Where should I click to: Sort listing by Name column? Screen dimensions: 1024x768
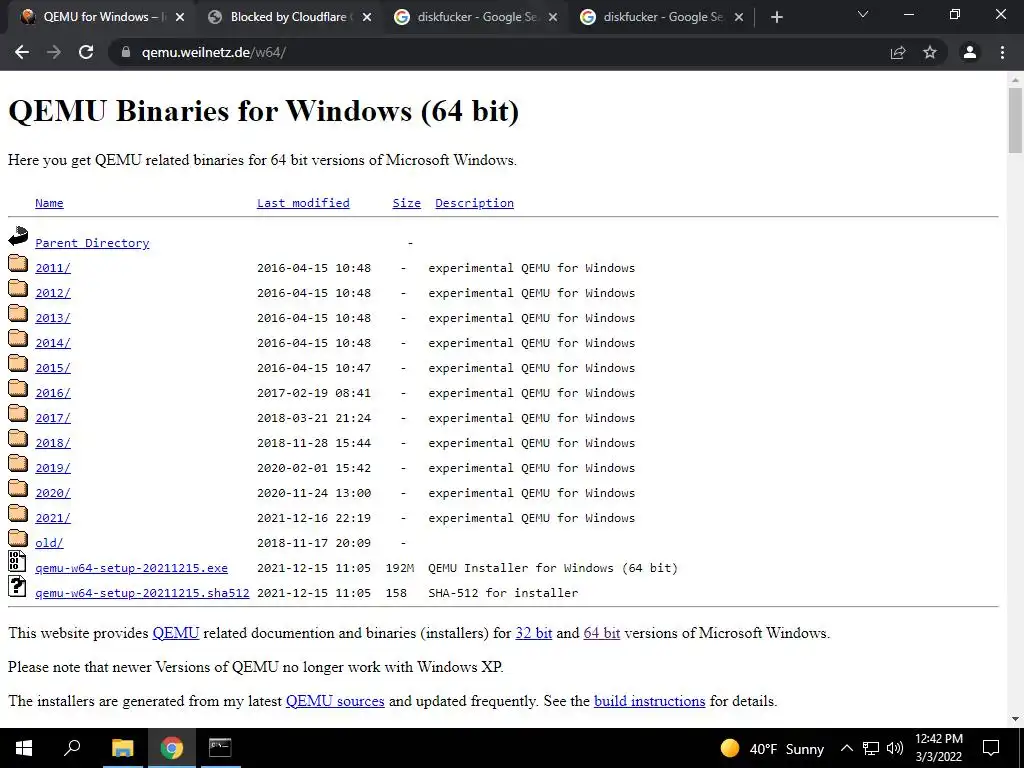[x=49, y=203]
